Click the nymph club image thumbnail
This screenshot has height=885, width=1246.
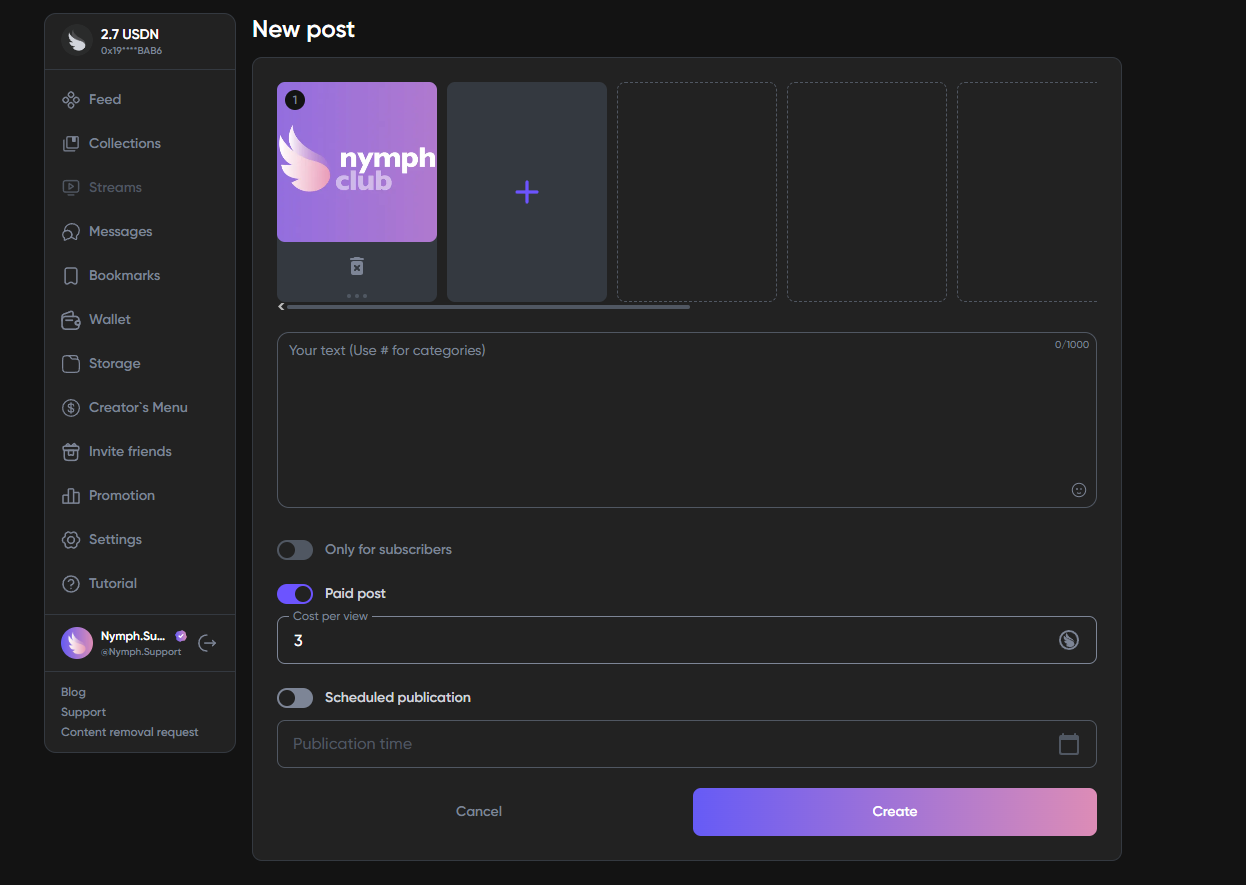(357, 162)
